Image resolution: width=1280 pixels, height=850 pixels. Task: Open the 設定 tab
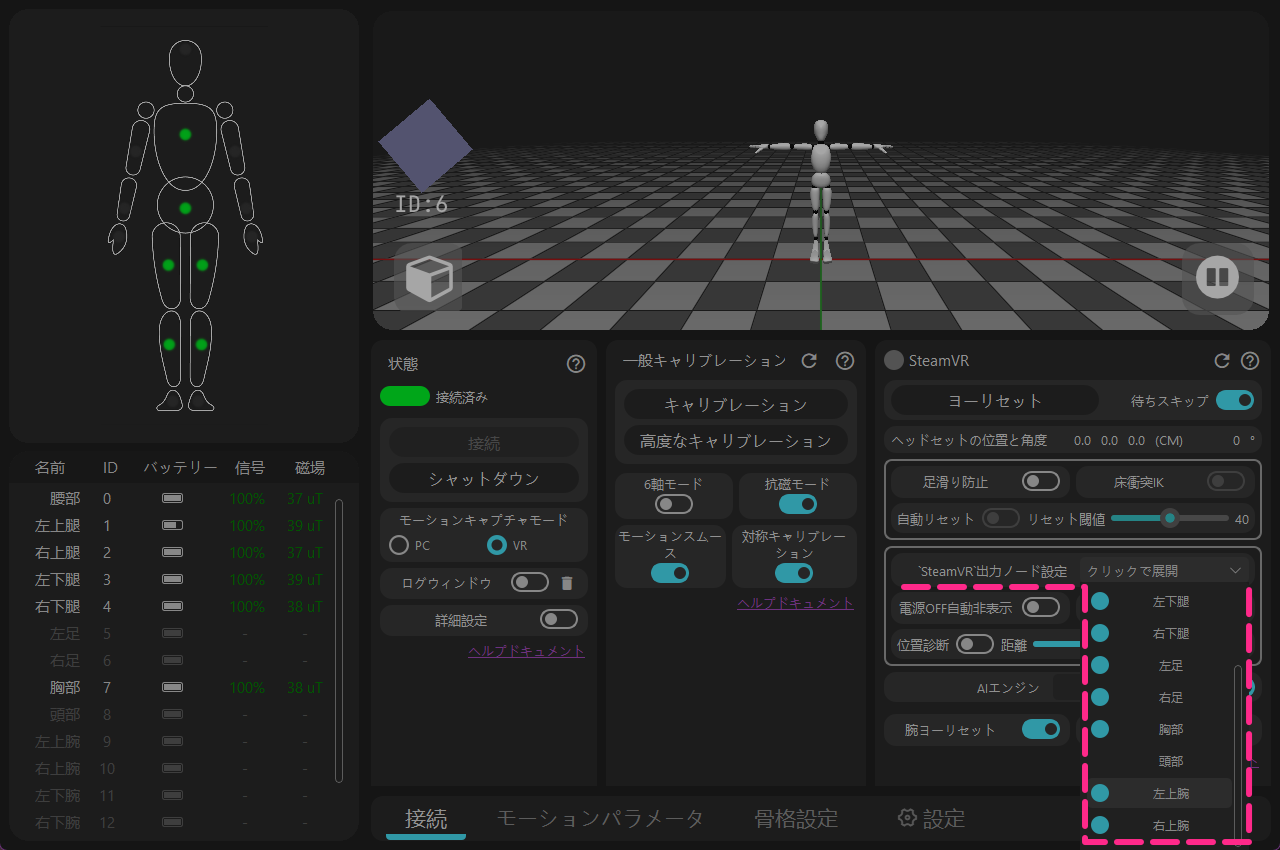[932, 818]
